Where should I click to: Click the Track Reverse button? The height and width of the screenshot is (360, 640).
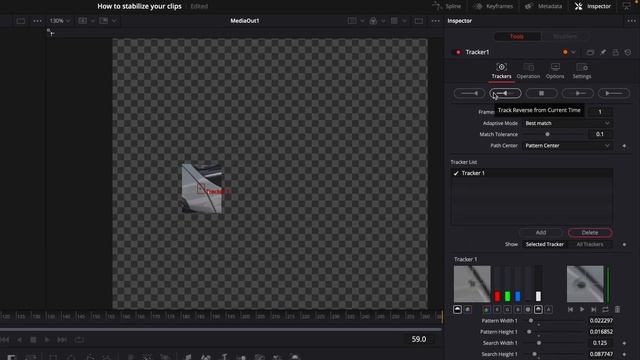(x=469, y=93)
